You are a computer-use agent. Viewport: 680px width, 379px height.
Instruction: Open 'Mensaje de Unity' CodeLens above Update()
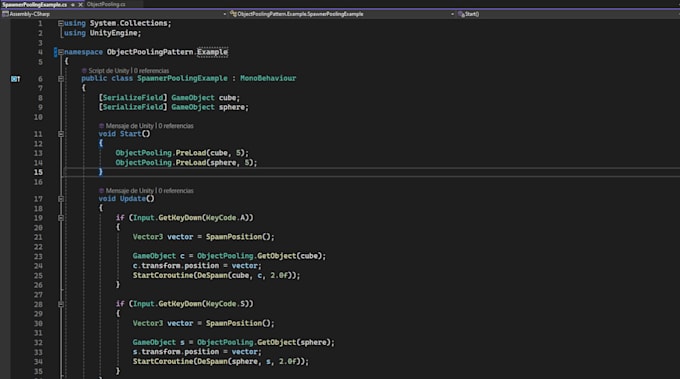tap(129, 191)
